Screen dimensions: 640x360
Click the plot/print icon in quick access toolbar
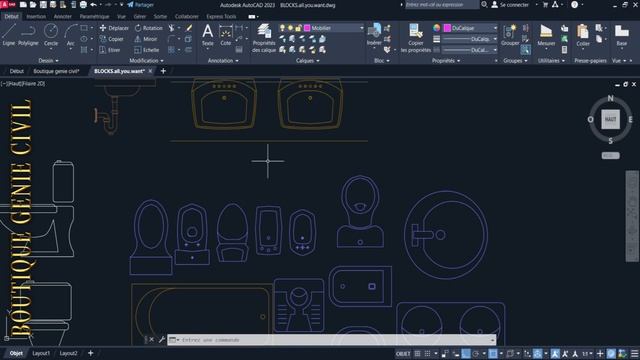click(x=83, y=5)
